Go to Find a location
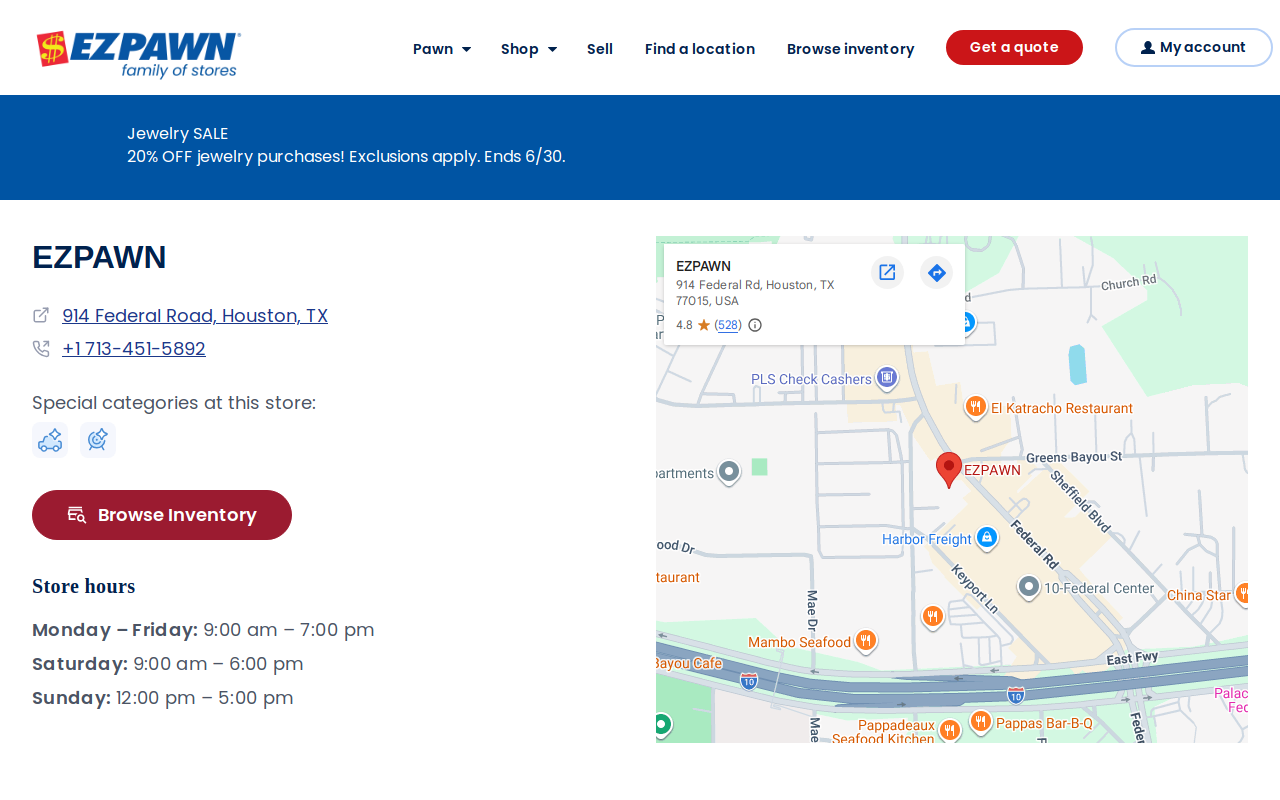Image resolution: width=1280 pixels, height=800 pixels. click(700, 49)
